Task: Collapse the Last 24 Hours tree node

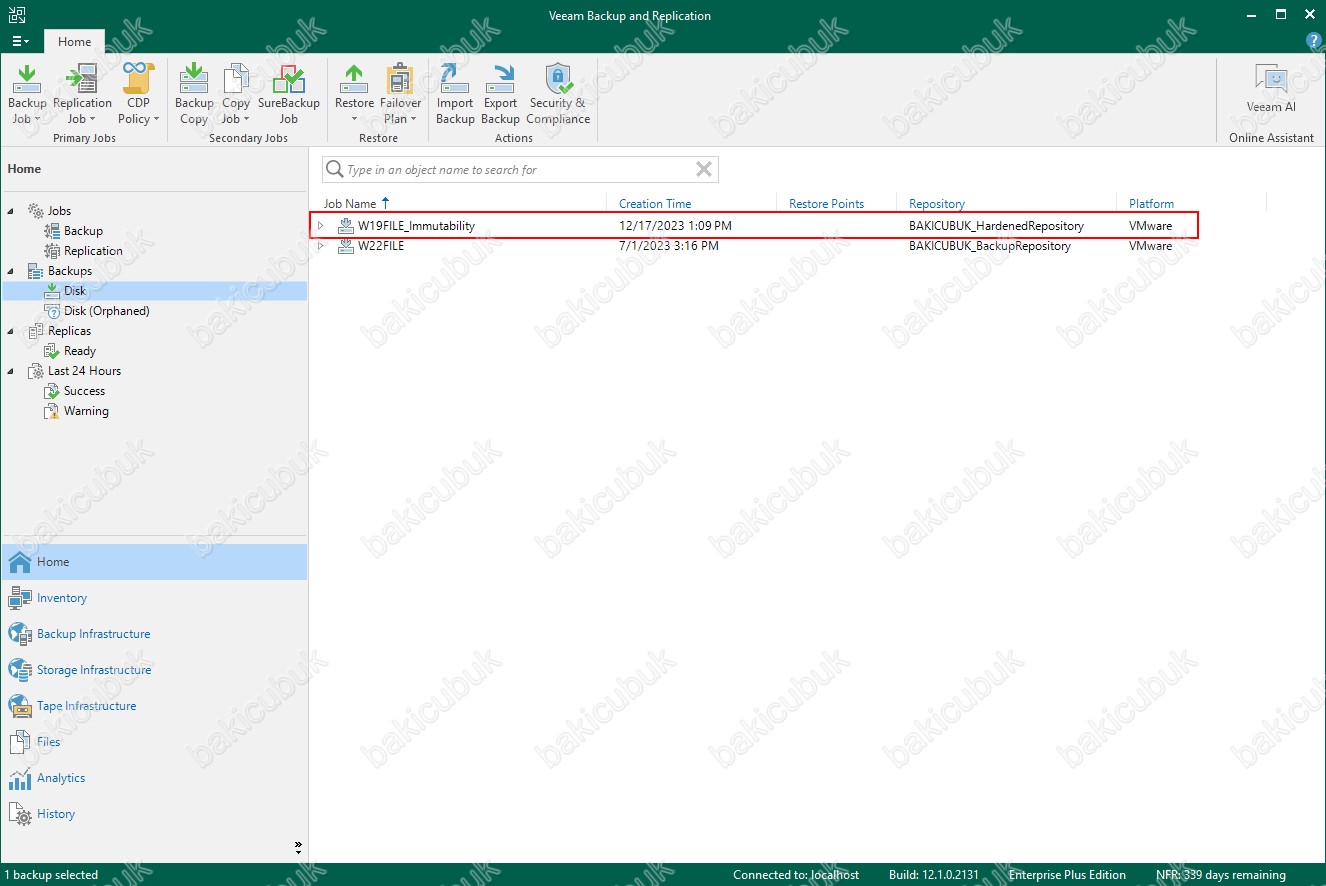Action: [12, 371]
